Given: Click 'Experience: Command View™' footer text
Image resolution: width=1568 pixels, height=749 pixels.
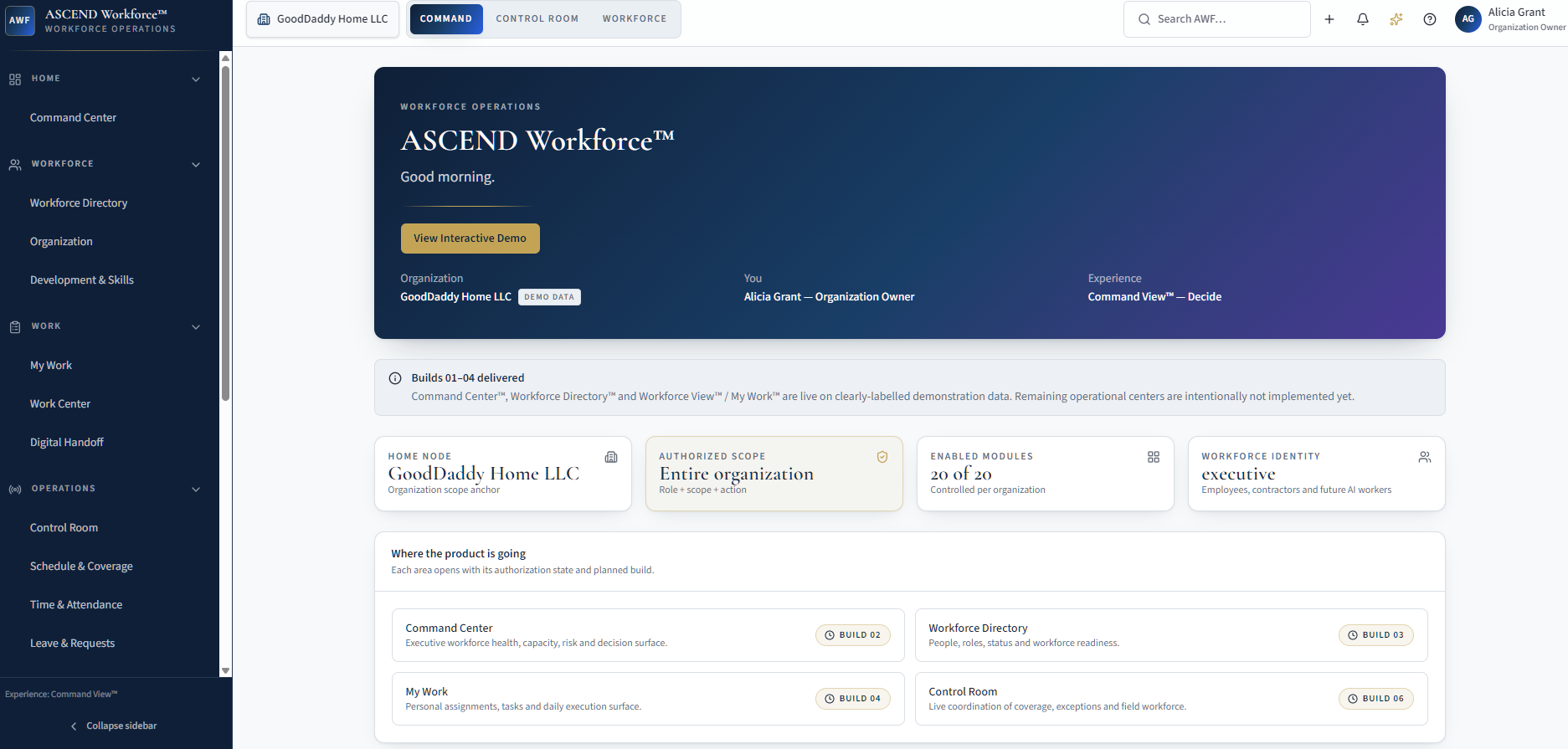Looking at the screenshot, I should coord(61,695).
